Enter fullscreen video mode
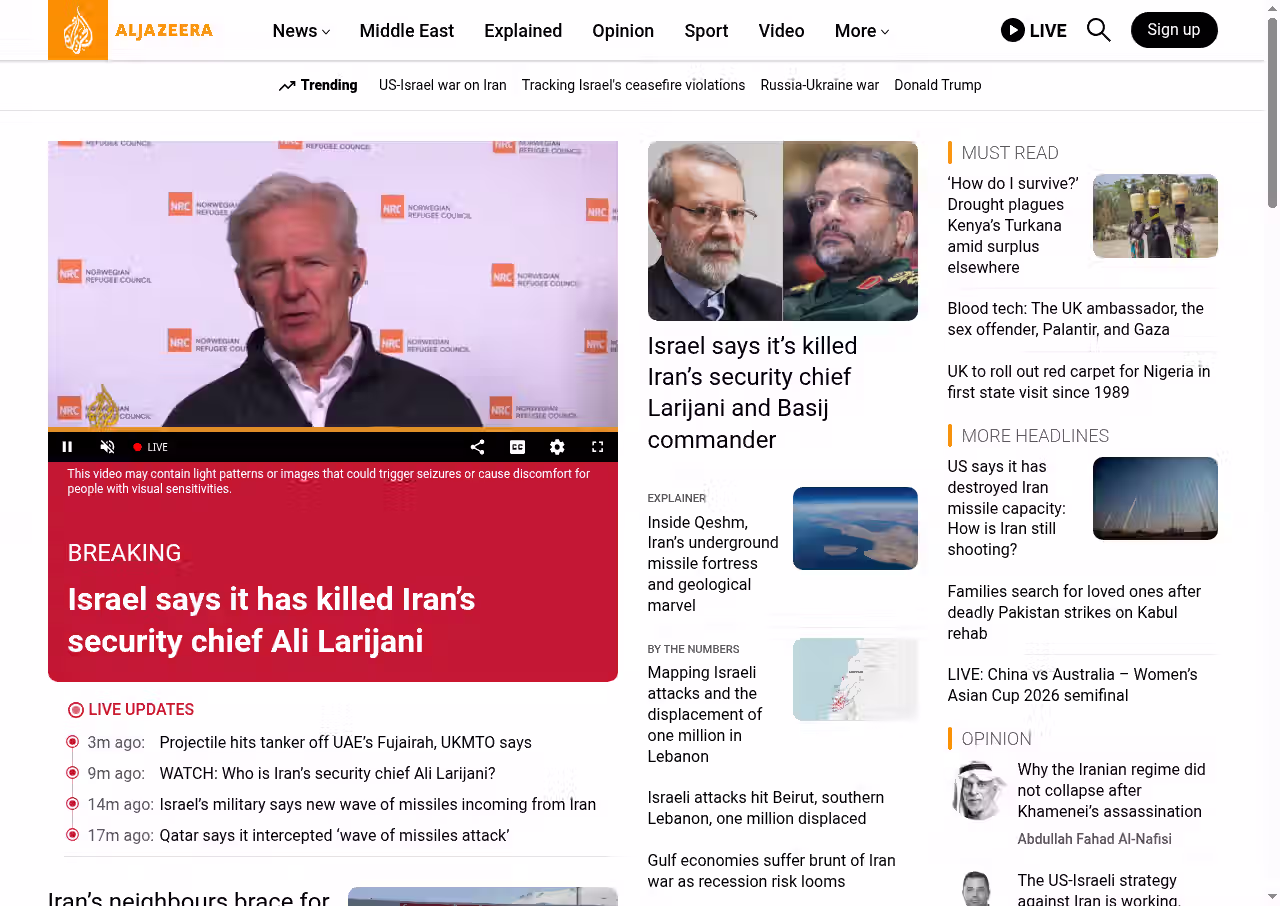Image resolution: width=1280 pixels, height=906 pixels. [597, 447]
